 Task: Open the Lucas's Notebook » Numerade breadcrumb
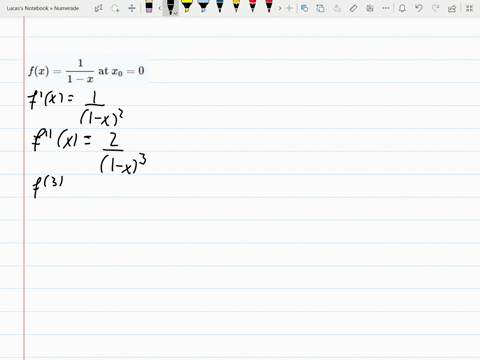43,8
